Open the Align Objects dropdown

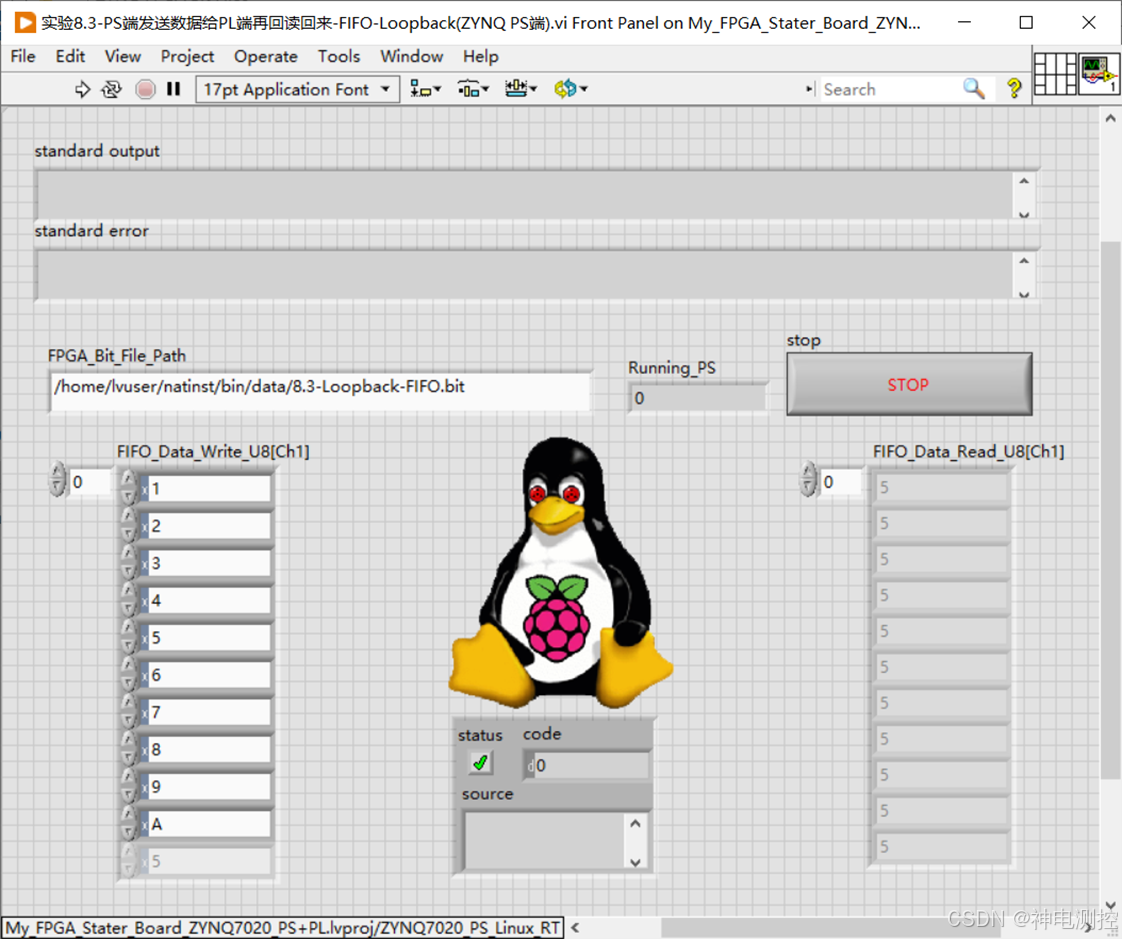(426, 89)
